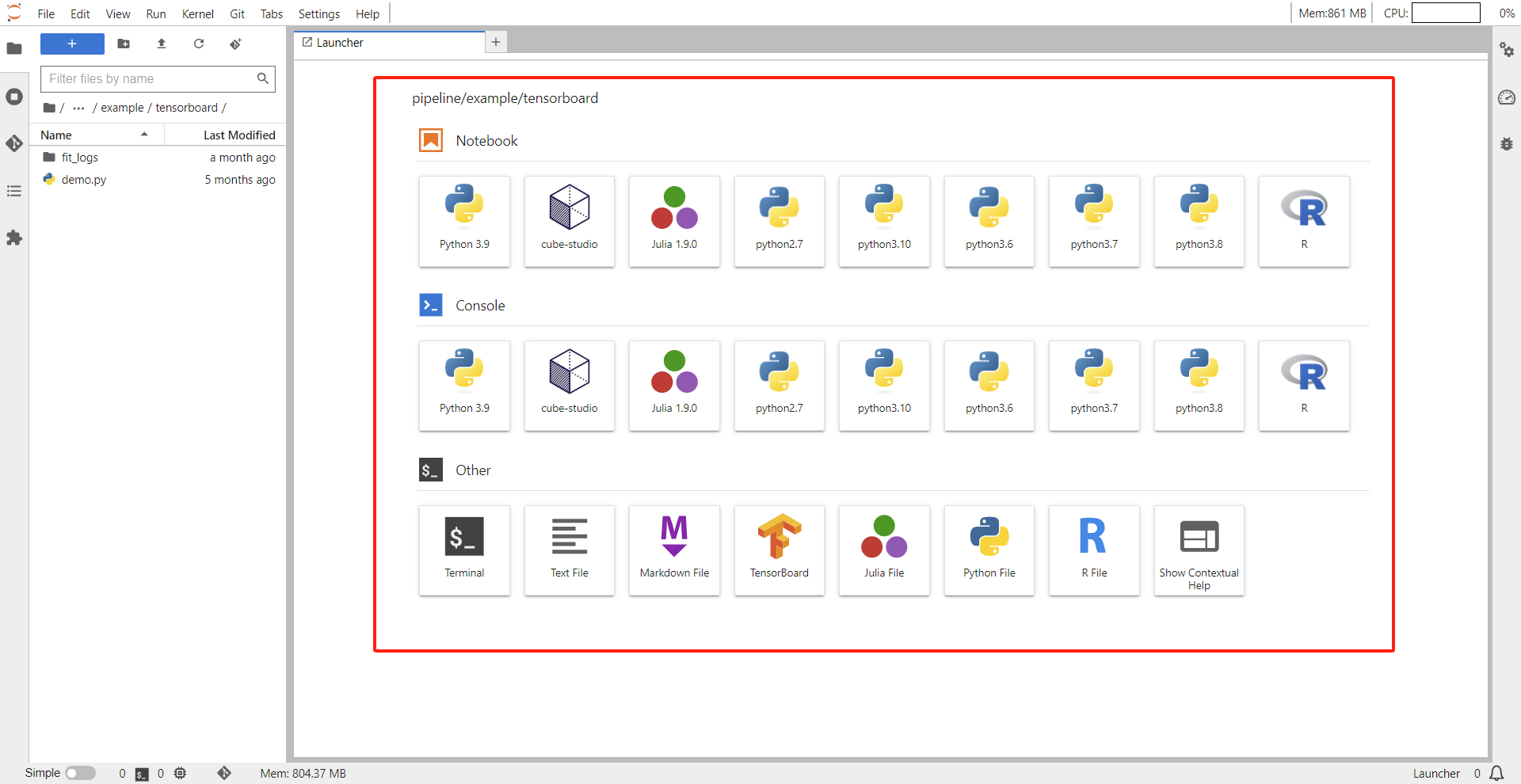Screen dimensions: 1521x784
Task: Open Extension Manager puzzle icon
Action: 14,238
